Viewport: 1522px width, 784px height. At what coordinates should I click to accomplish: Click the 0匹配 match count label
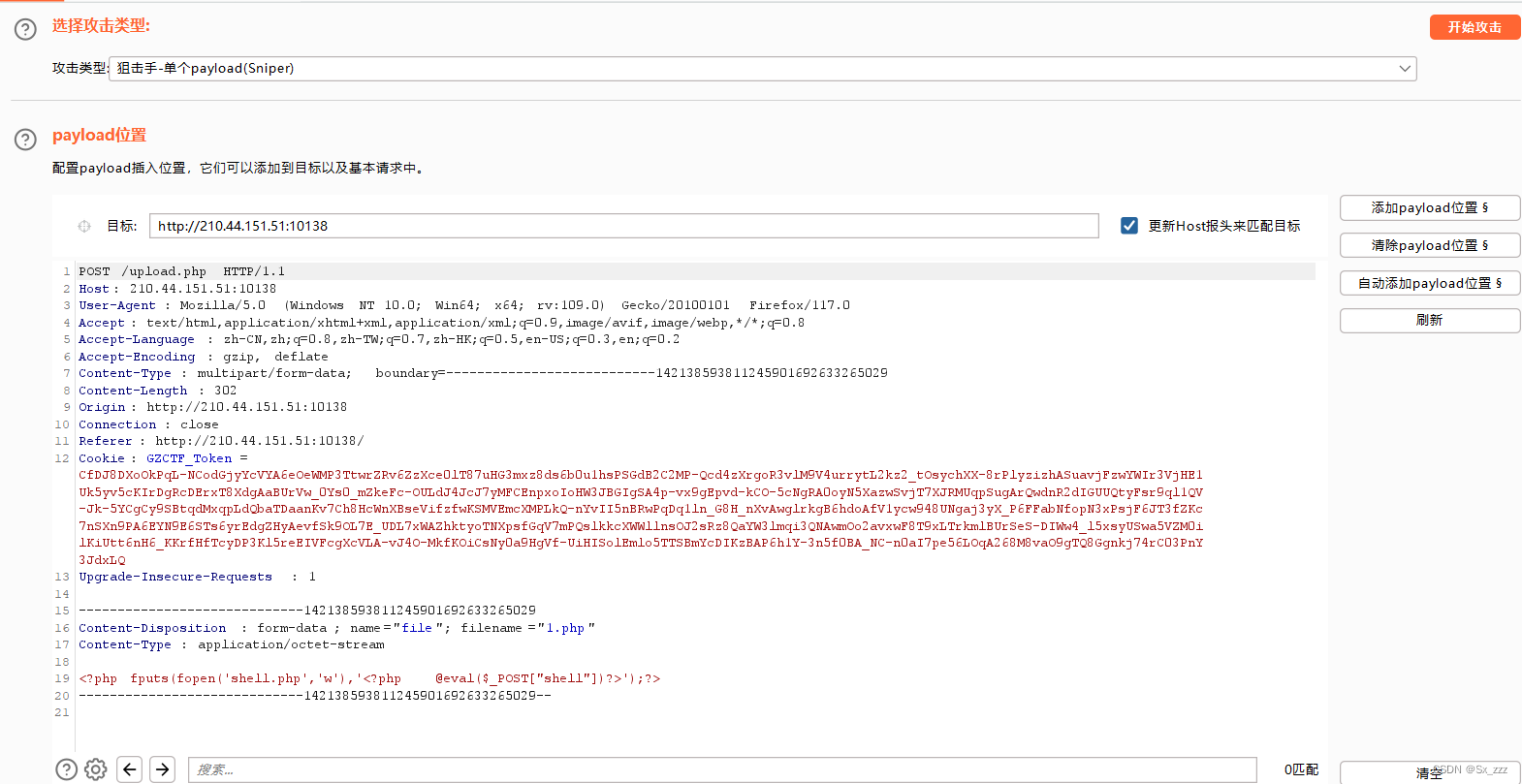(1301, 769)
